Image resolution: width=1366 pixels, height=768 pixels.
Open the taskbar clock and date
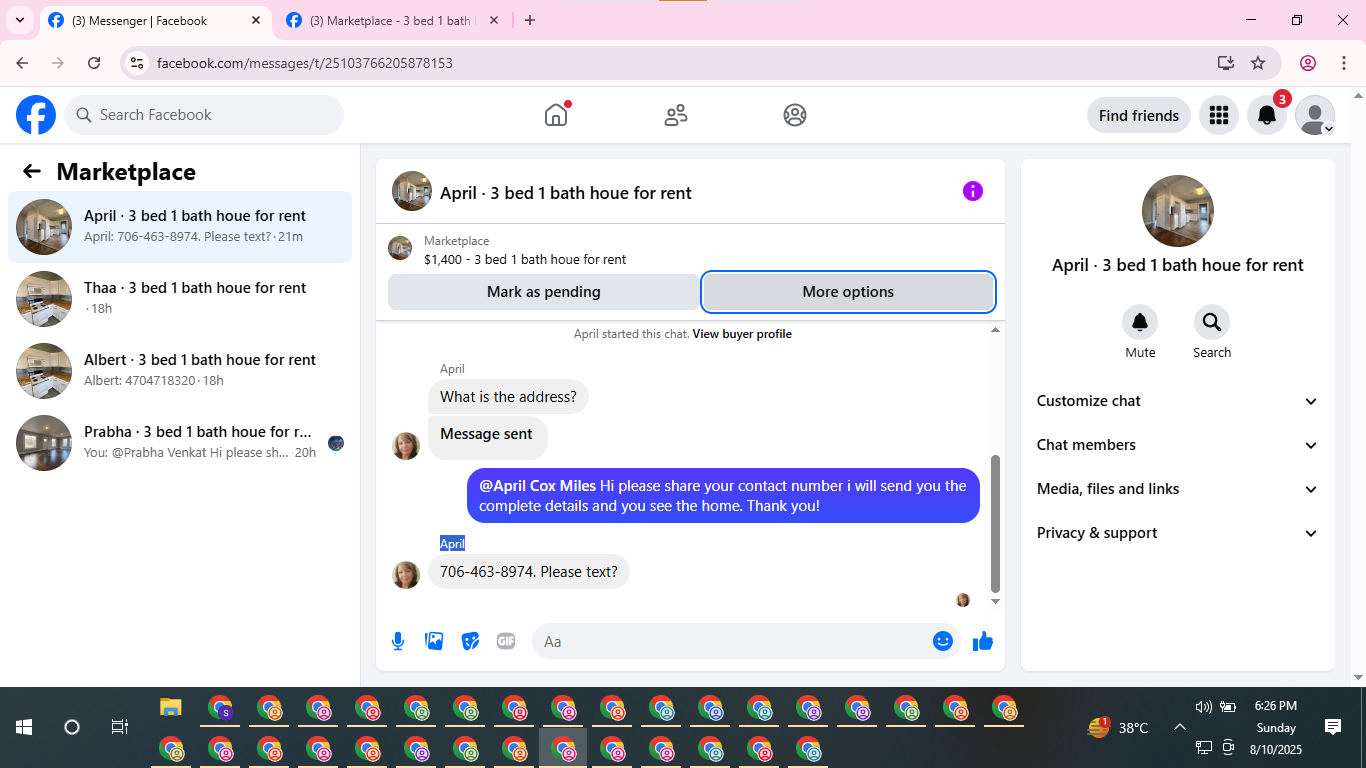1276,727
